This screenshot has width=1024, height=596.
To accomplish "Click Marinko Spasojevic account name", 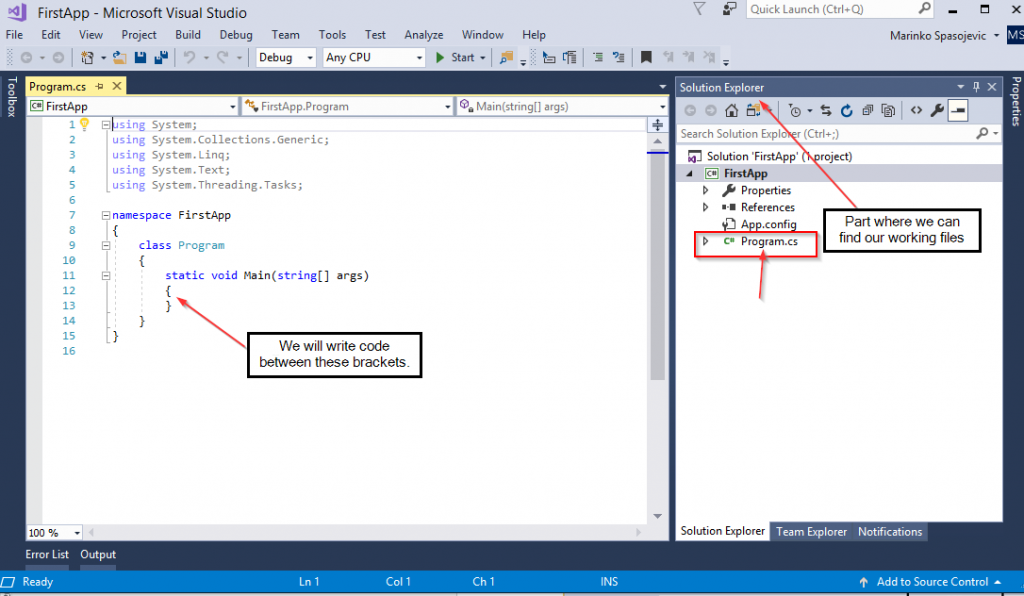I will tap(938, 35).
